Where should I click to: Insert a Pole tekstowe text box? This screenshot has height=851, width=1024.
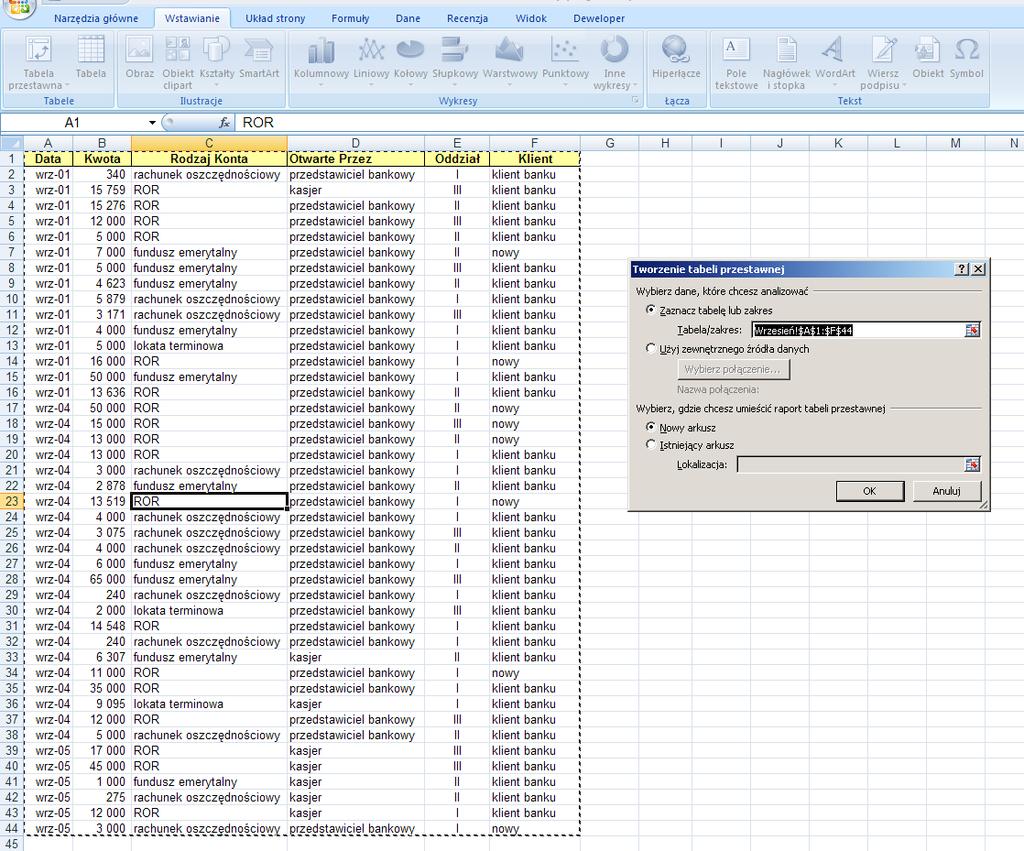pos(736,63)
